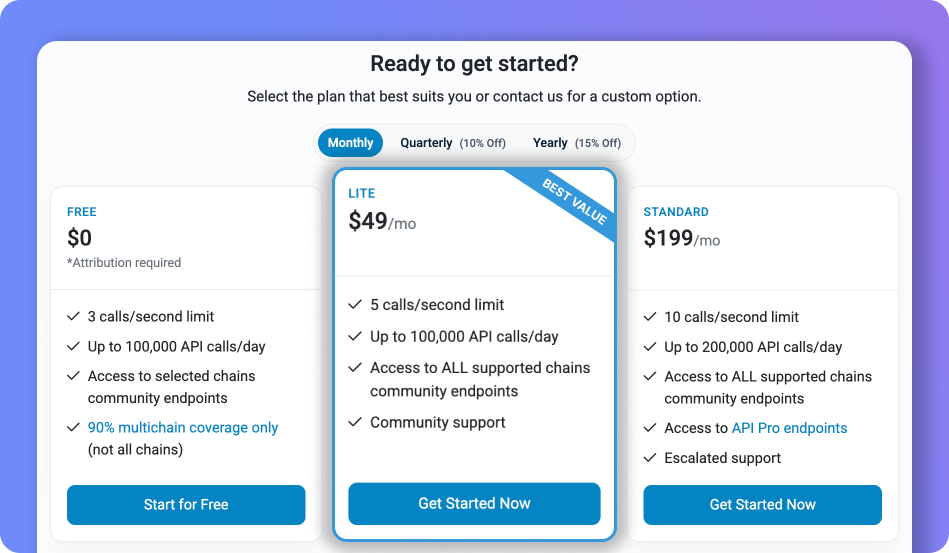Click checkmark beside Escalated support
Image resolution: width=949 pixels, height=553 pixels.
[x=650, y=458]
